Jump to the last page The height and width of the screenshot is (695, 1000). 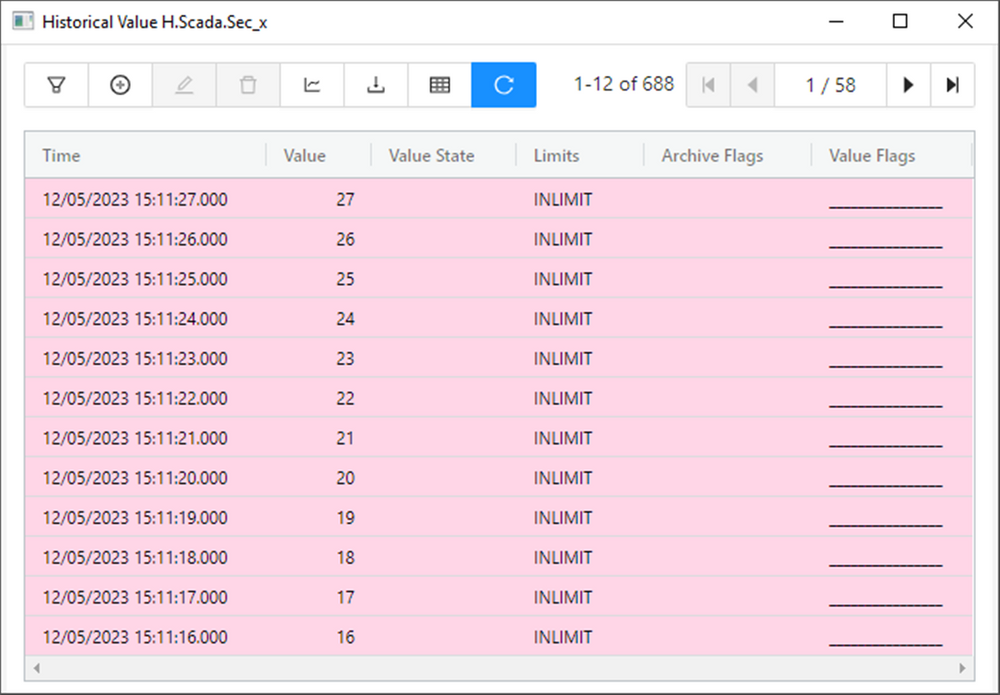pos(952,85)
